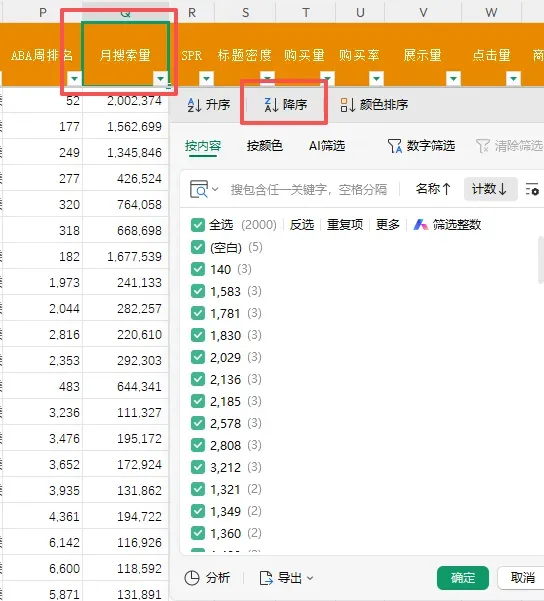Select the ABA周排名 header cell
The width and height of the screenshot is (544, 601).
pos(42,54)
